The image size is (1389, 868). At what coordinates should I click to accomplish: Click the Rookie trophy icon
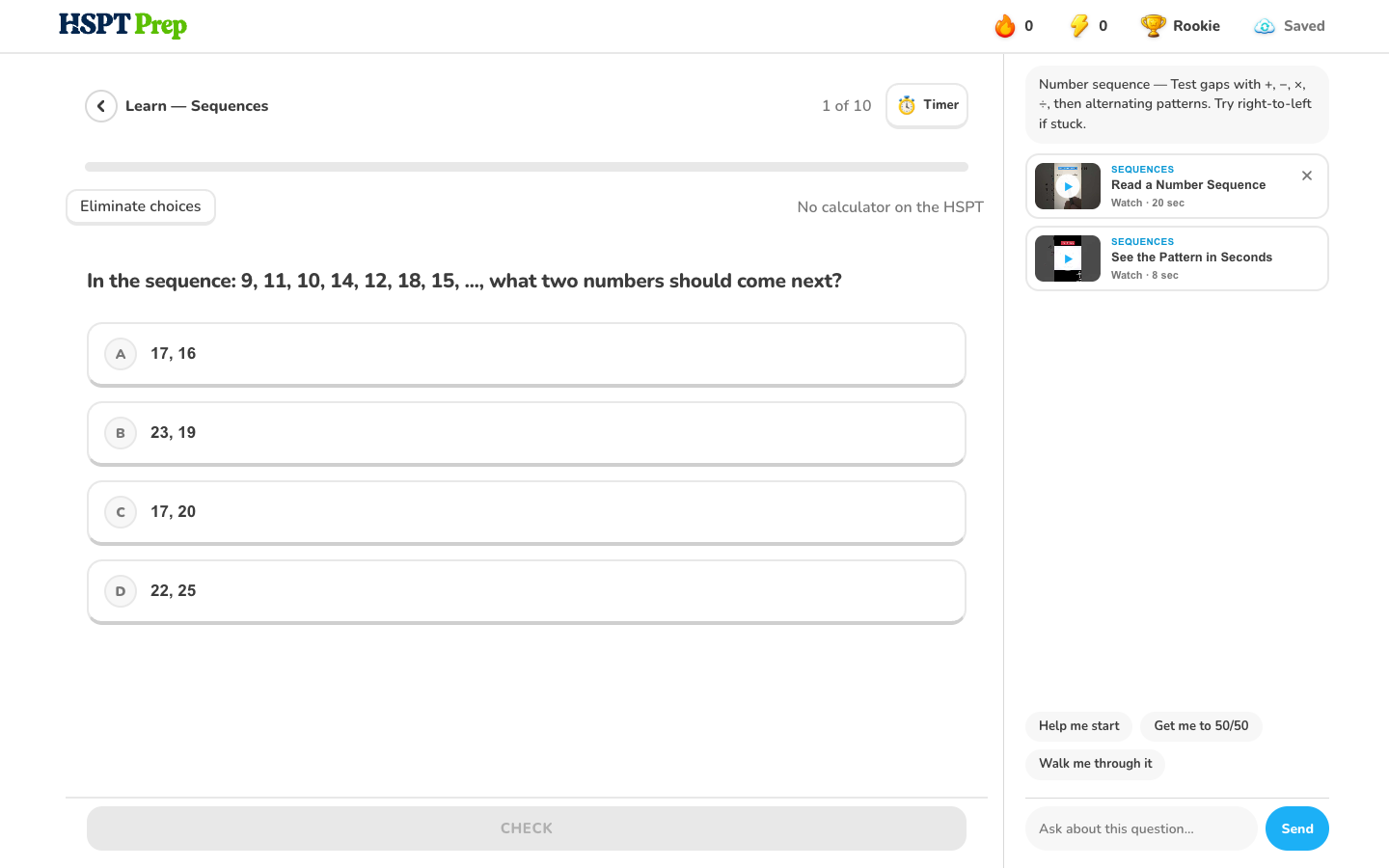[x=1153, y=26]
